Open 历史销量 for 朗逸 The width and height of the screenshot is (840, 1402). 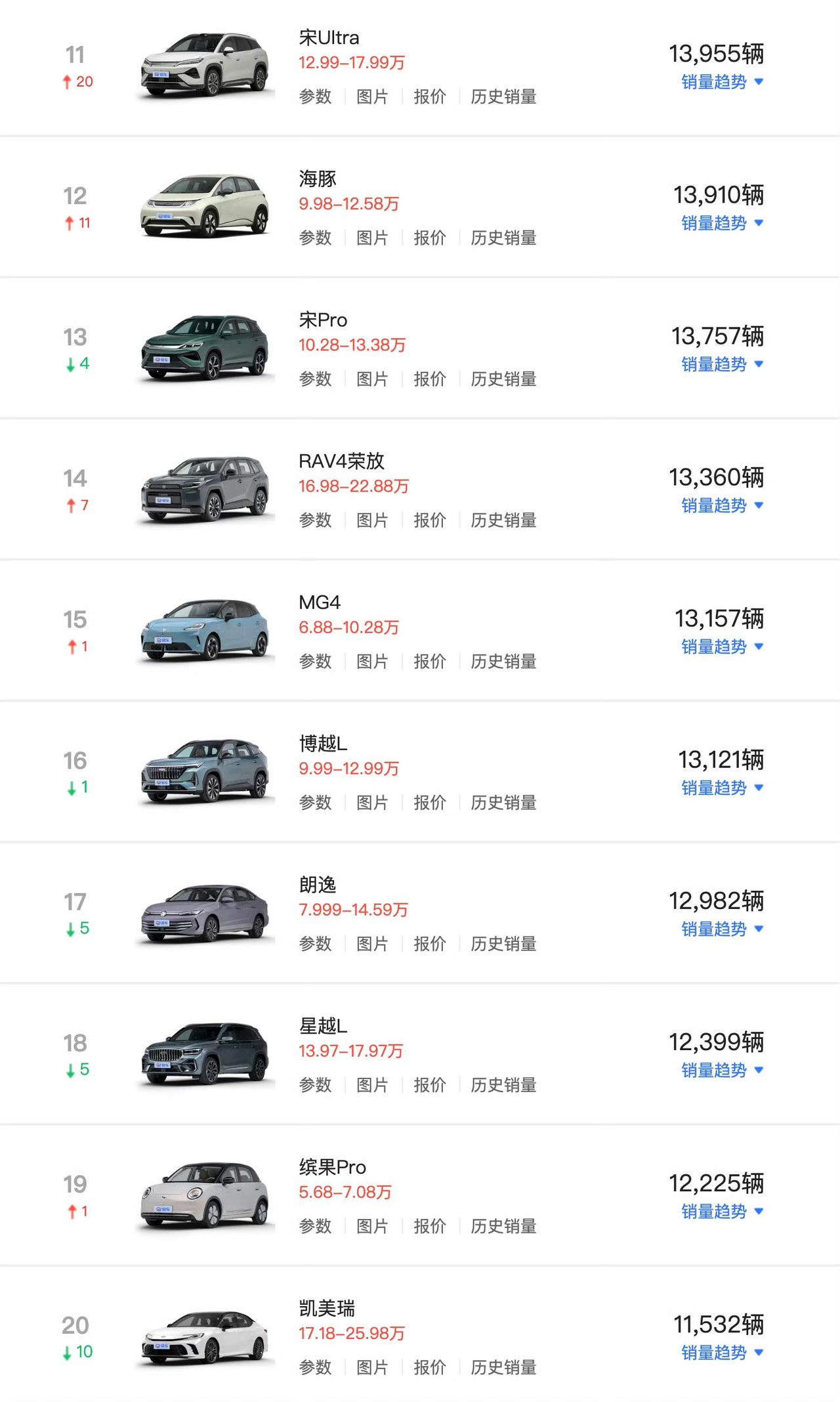(x=503, y=944)
